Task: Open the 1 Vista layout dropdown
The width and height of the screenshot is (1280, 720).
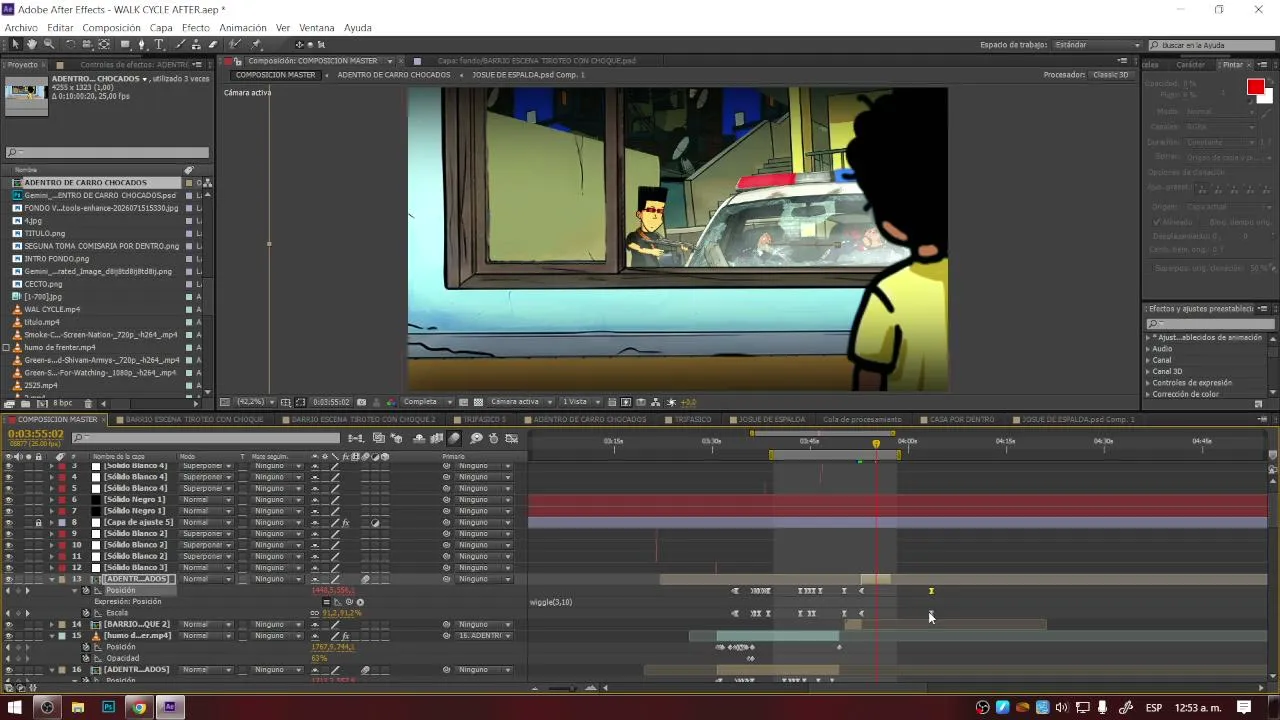Action: click(581, 402)
